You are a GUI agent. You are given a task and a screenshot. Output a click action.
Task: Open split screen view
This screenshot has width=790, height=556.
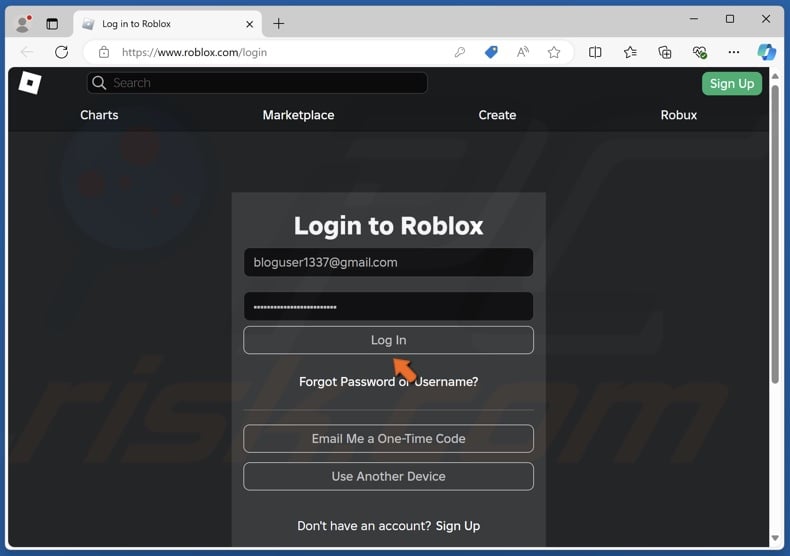[595, 52]
